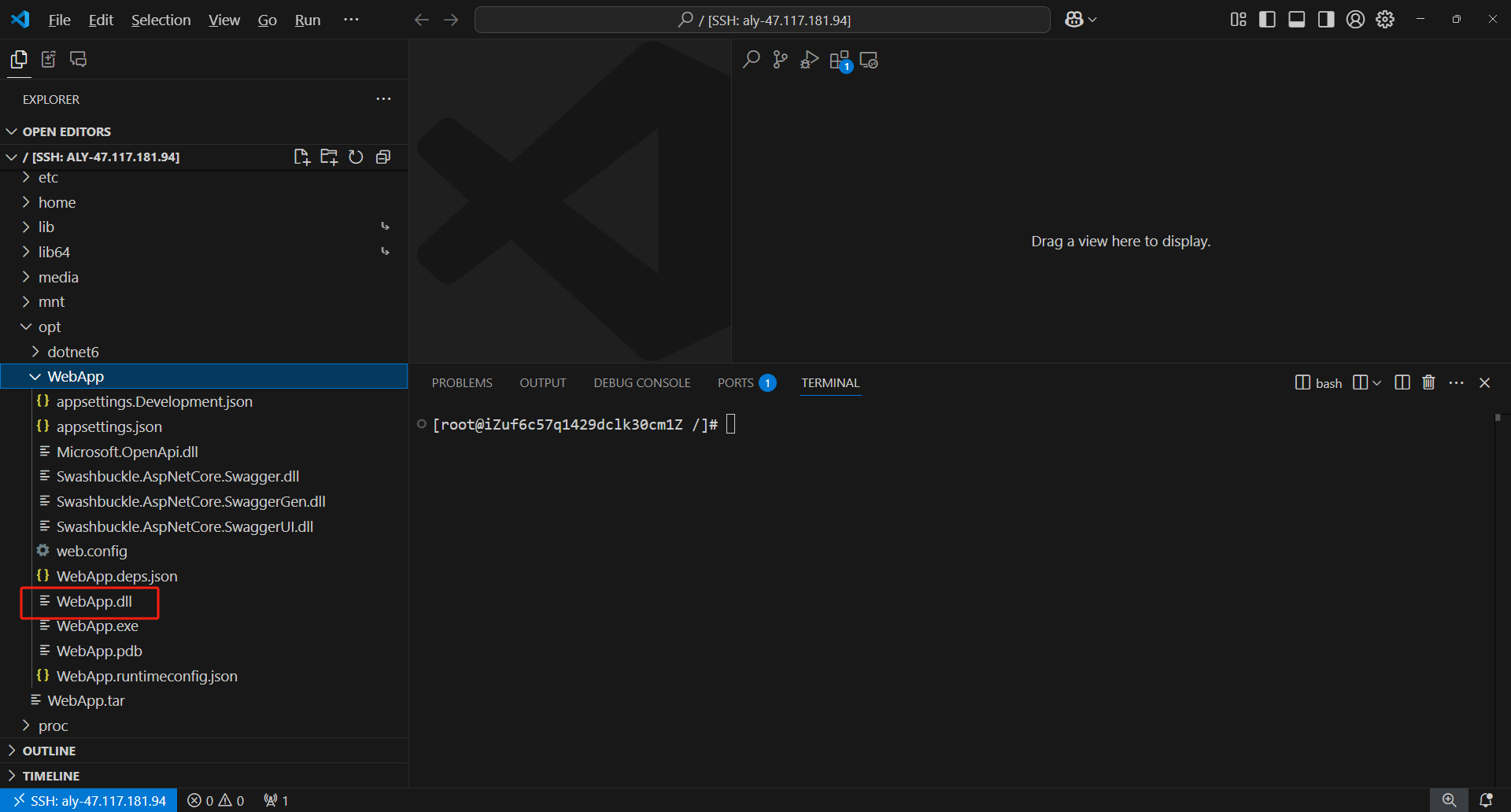Create a new file in the Explorer
Viewport: 1511px width, 812px height.
point(302,157)
